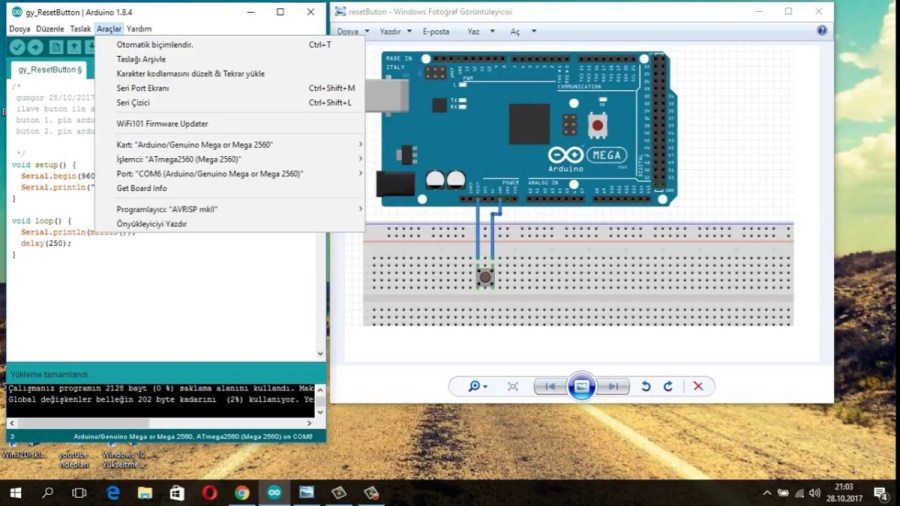The image size is (900, 506).
Task: Switch to photo viewer taskbar icon
Action: coord(307,493)
